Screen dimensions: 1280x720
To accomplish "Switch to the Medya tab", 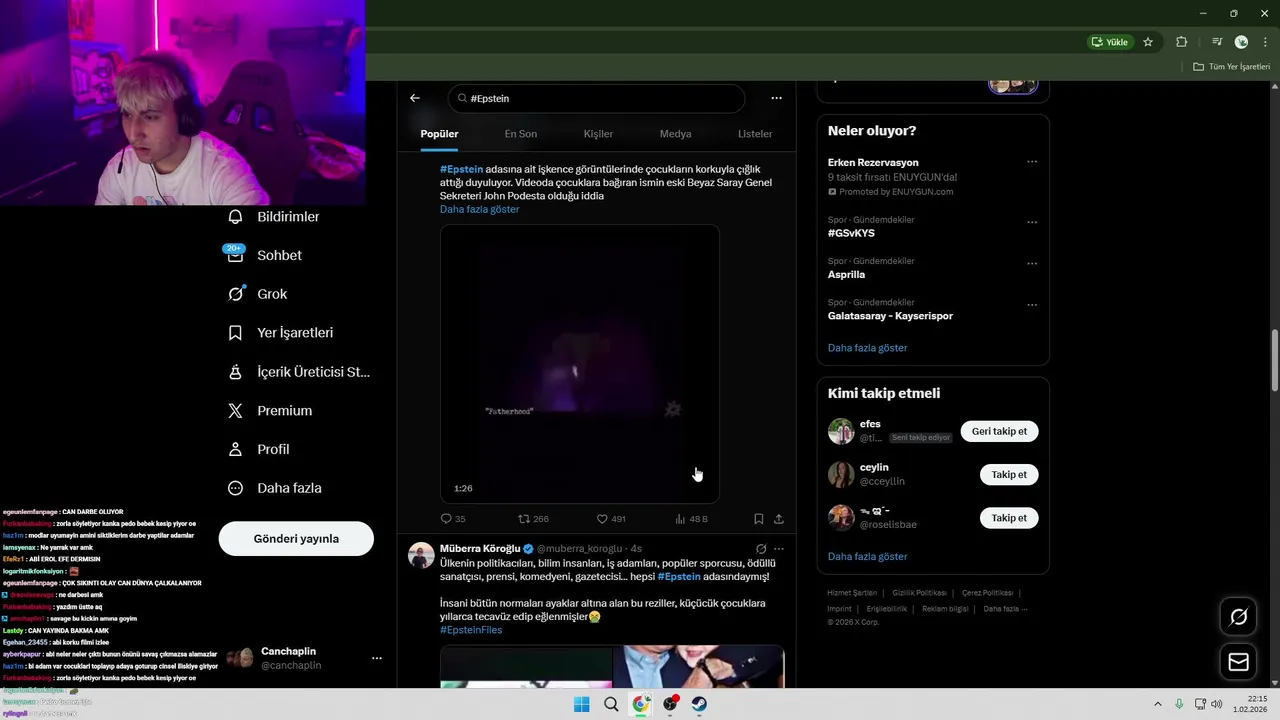I will tap(675, 134).
